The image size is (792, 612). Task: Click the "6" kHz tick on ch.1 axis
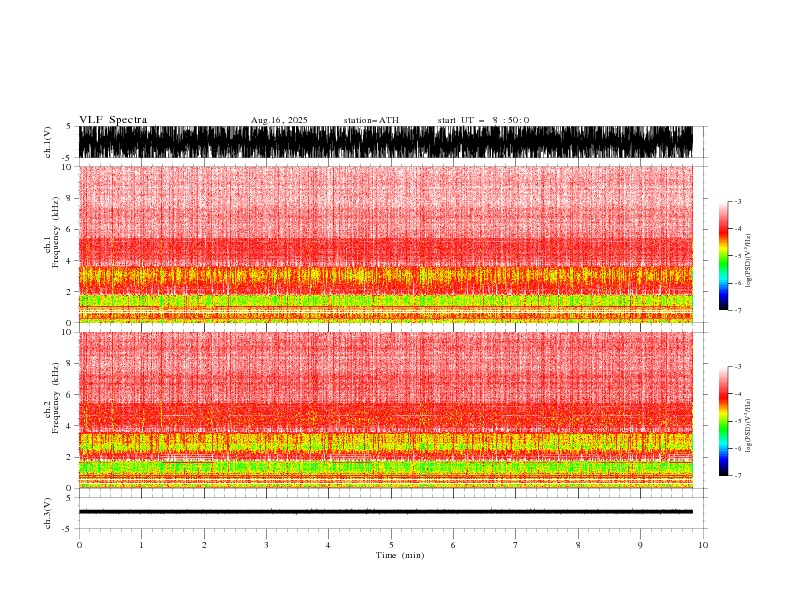(x=70, y=229)
